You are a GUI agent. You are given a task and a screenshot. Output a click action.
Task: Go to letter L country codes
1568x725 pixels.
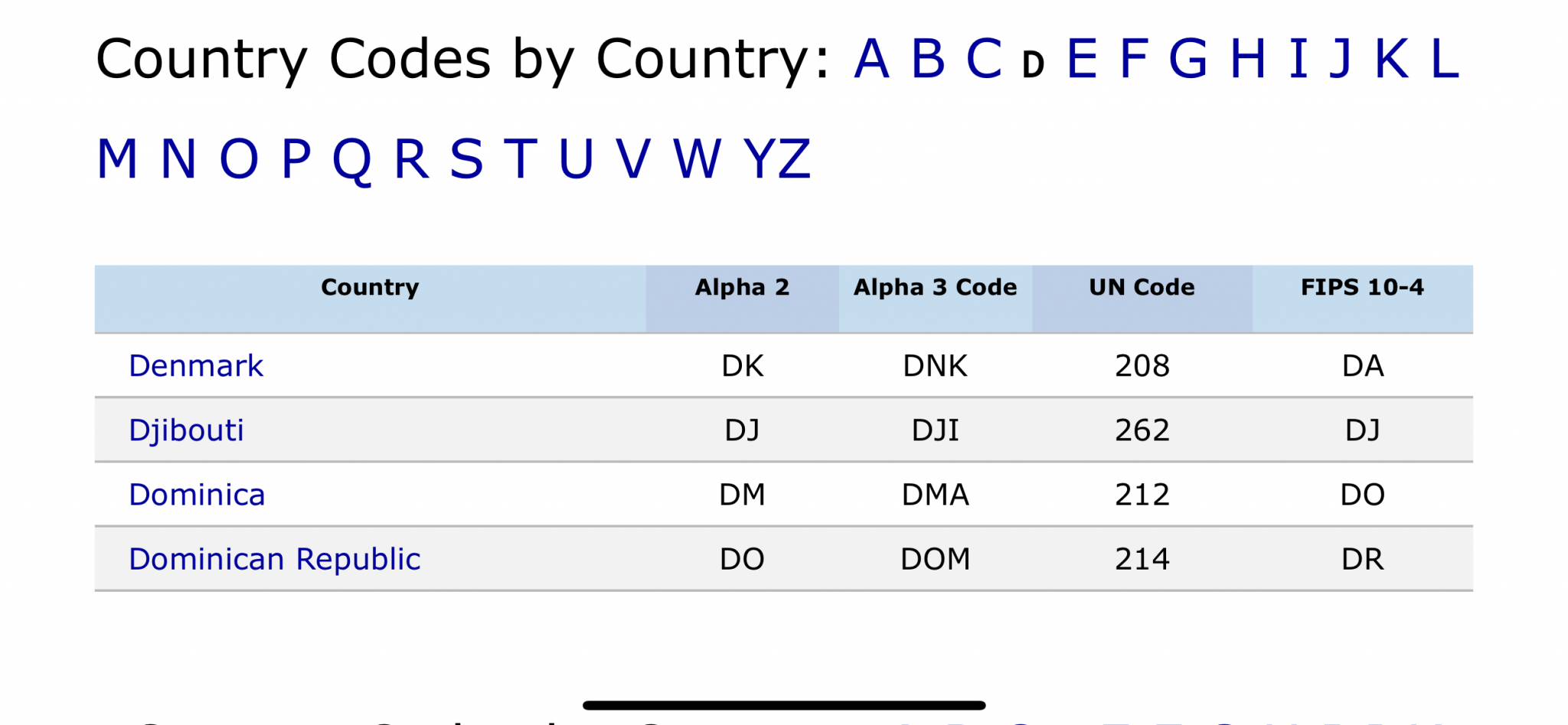tap(1445, 59)
